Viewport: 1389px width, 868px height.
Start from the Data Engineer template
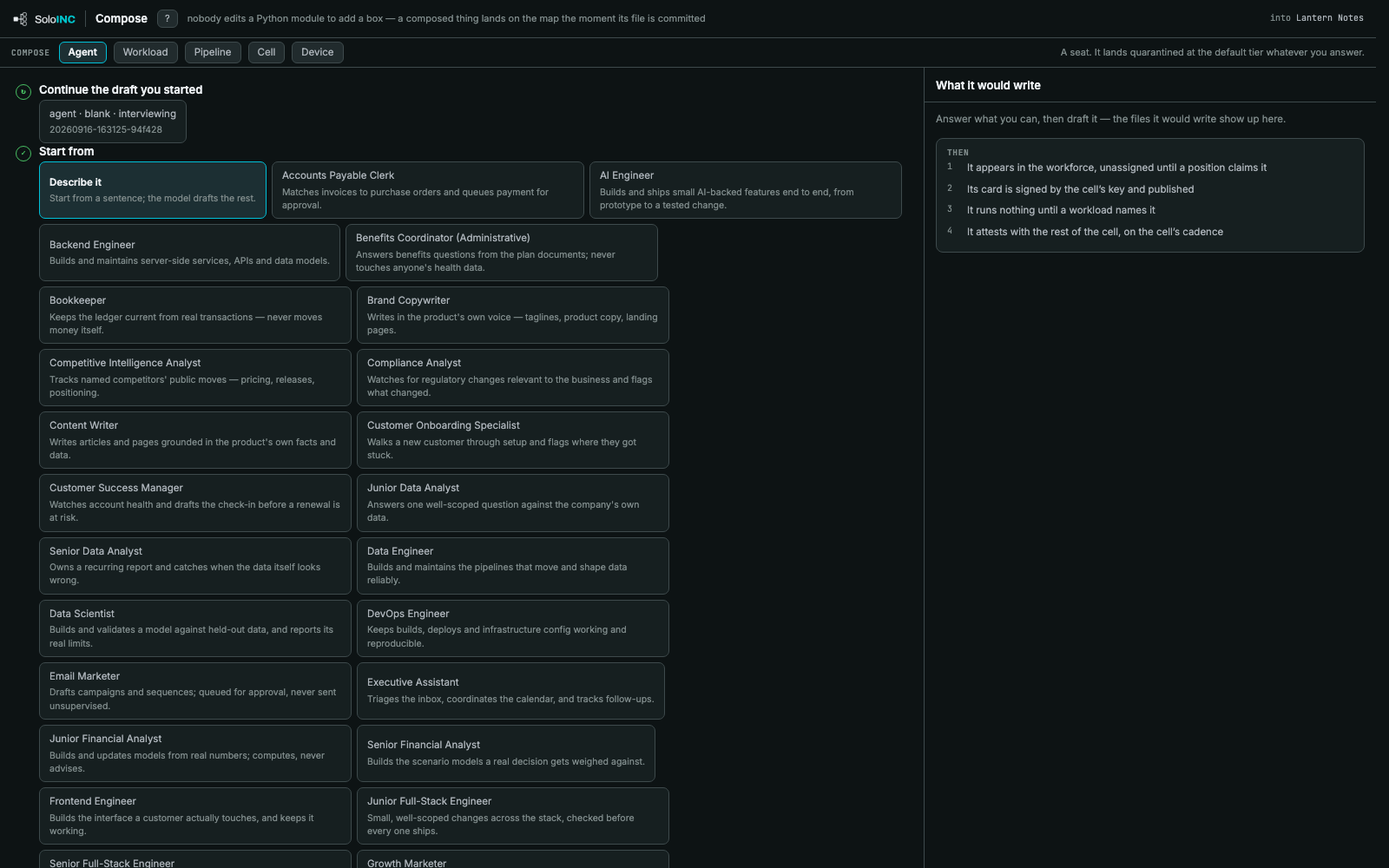[x=513, y=566]
